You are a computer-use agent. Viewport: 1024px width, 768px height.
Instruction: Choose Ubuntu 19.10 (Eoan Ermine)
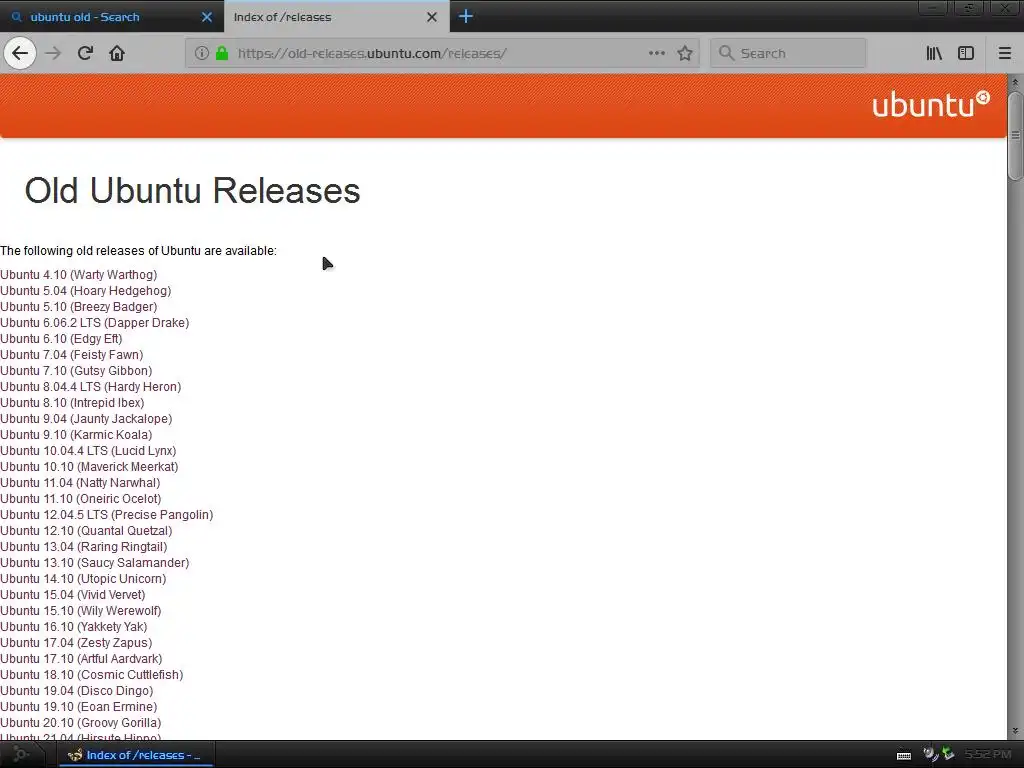[x=78, y=707]
